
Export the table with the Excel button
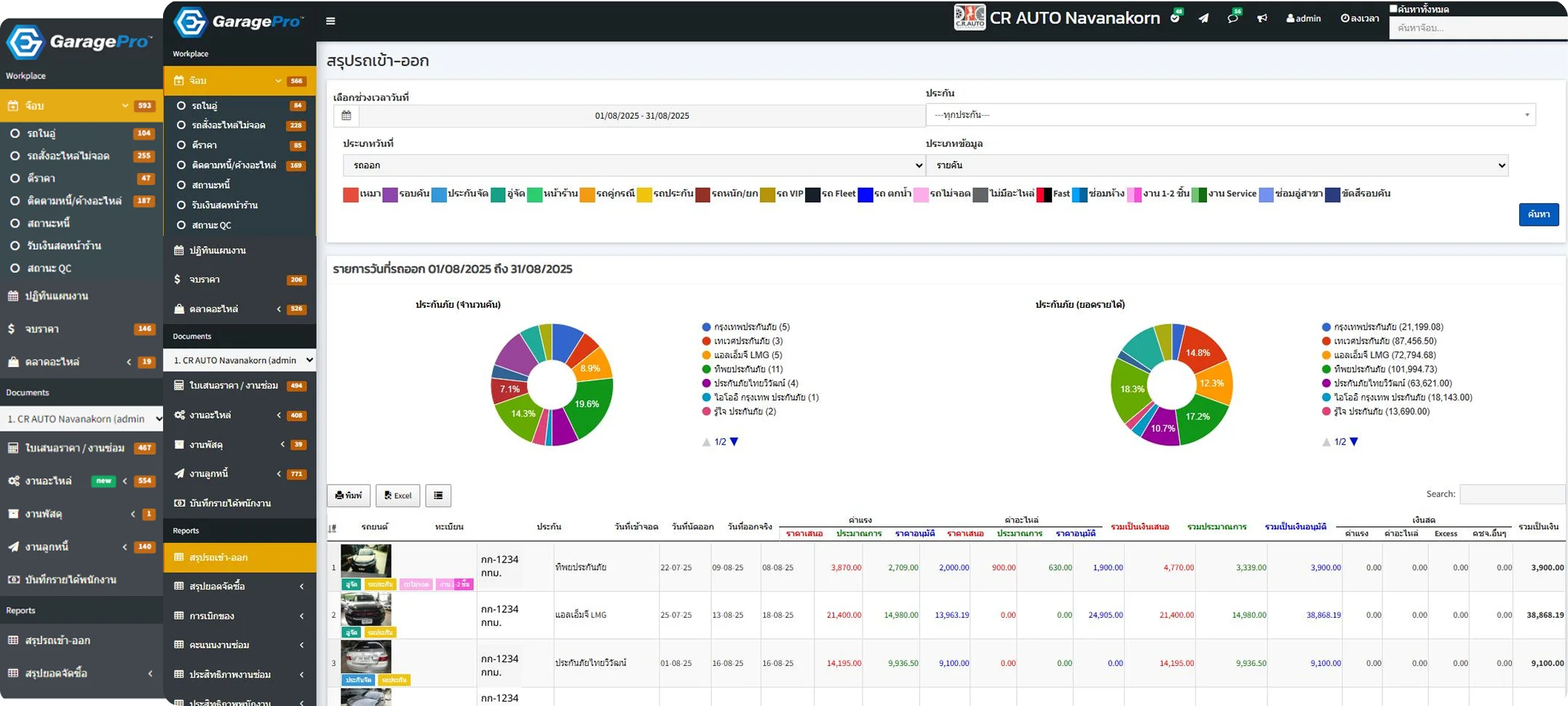[x=397, y=496]
